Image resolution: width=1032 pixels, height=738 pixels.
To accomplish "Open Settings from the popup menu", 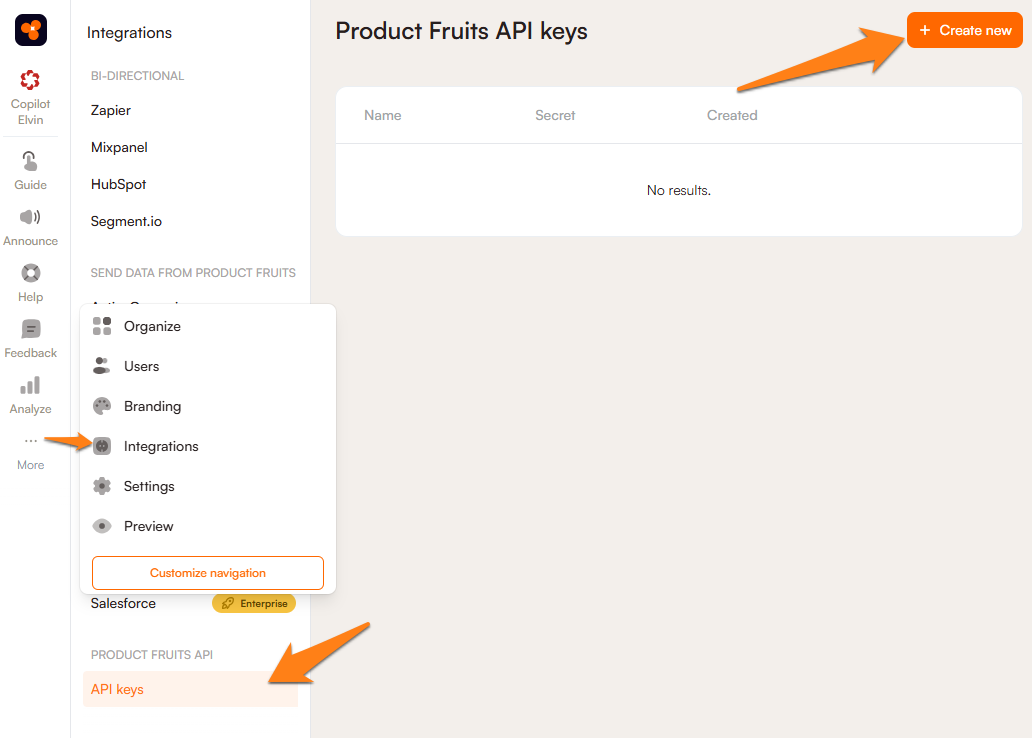I will [149, 486].
